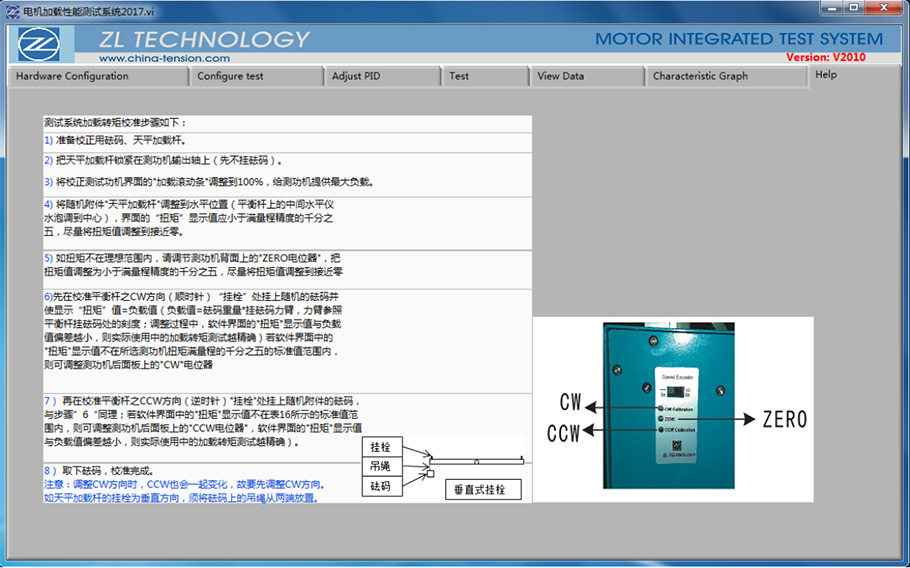Screen dimensions: 910x568
Task: Select the Test tab
Action: (459, 76)
